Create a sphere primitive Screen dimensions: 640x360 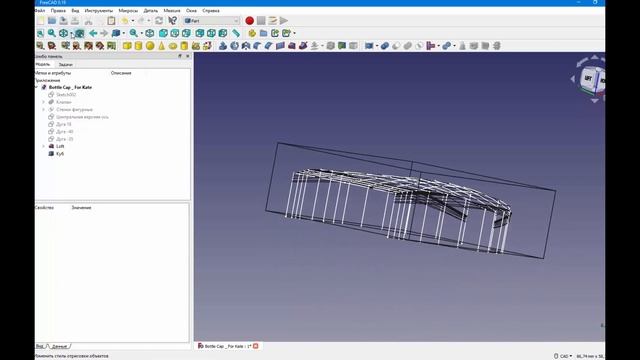click(x=150, y=46)
